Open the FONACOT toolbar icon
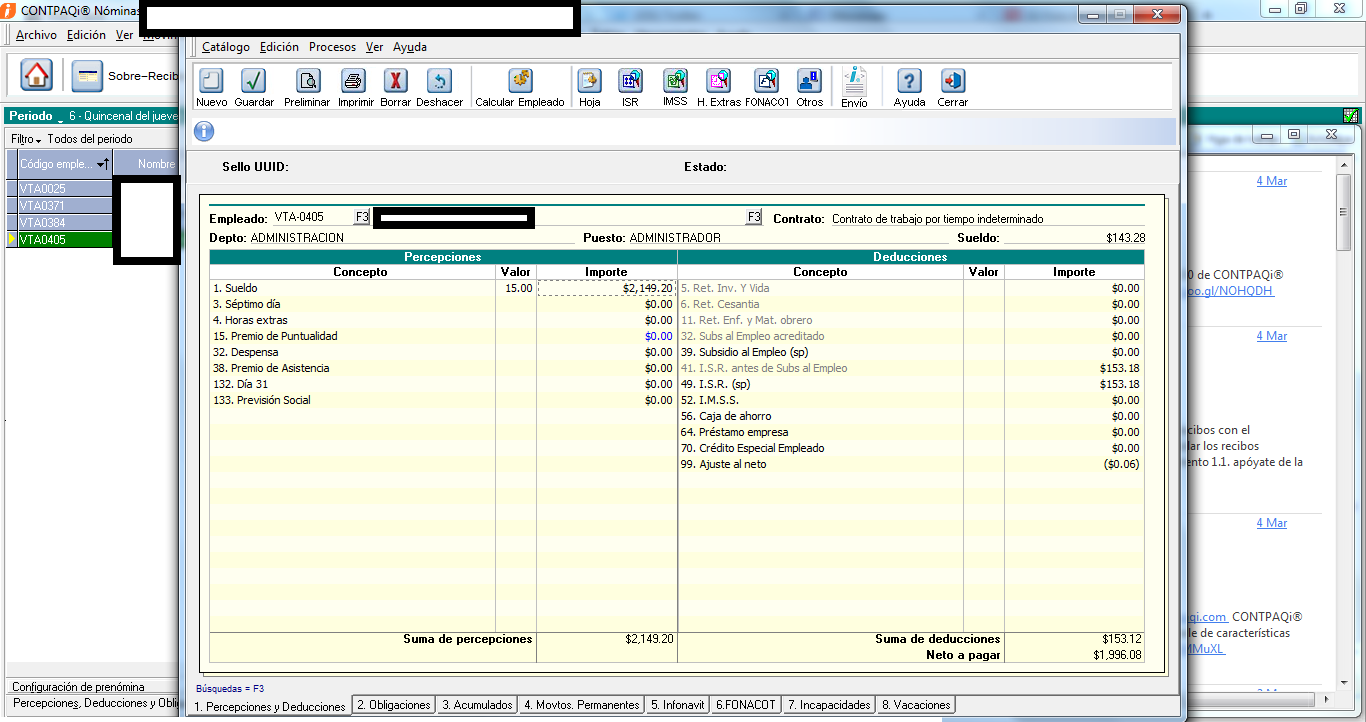Viewport: 1366px width, 722px height. tap(766, 81)
